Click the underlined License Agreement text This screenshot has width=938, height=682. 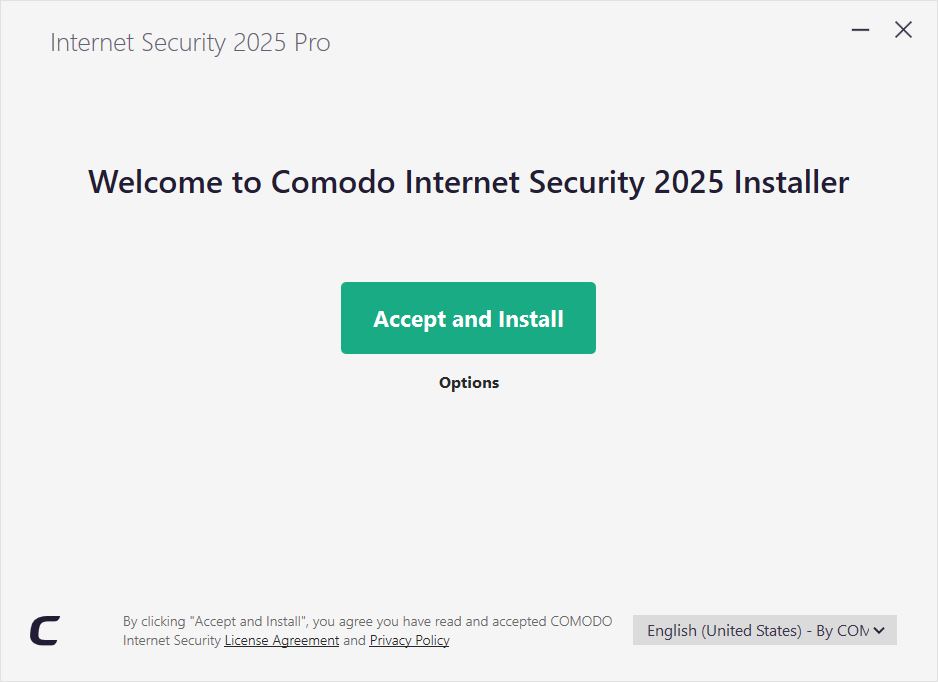[x=282, y=640]
